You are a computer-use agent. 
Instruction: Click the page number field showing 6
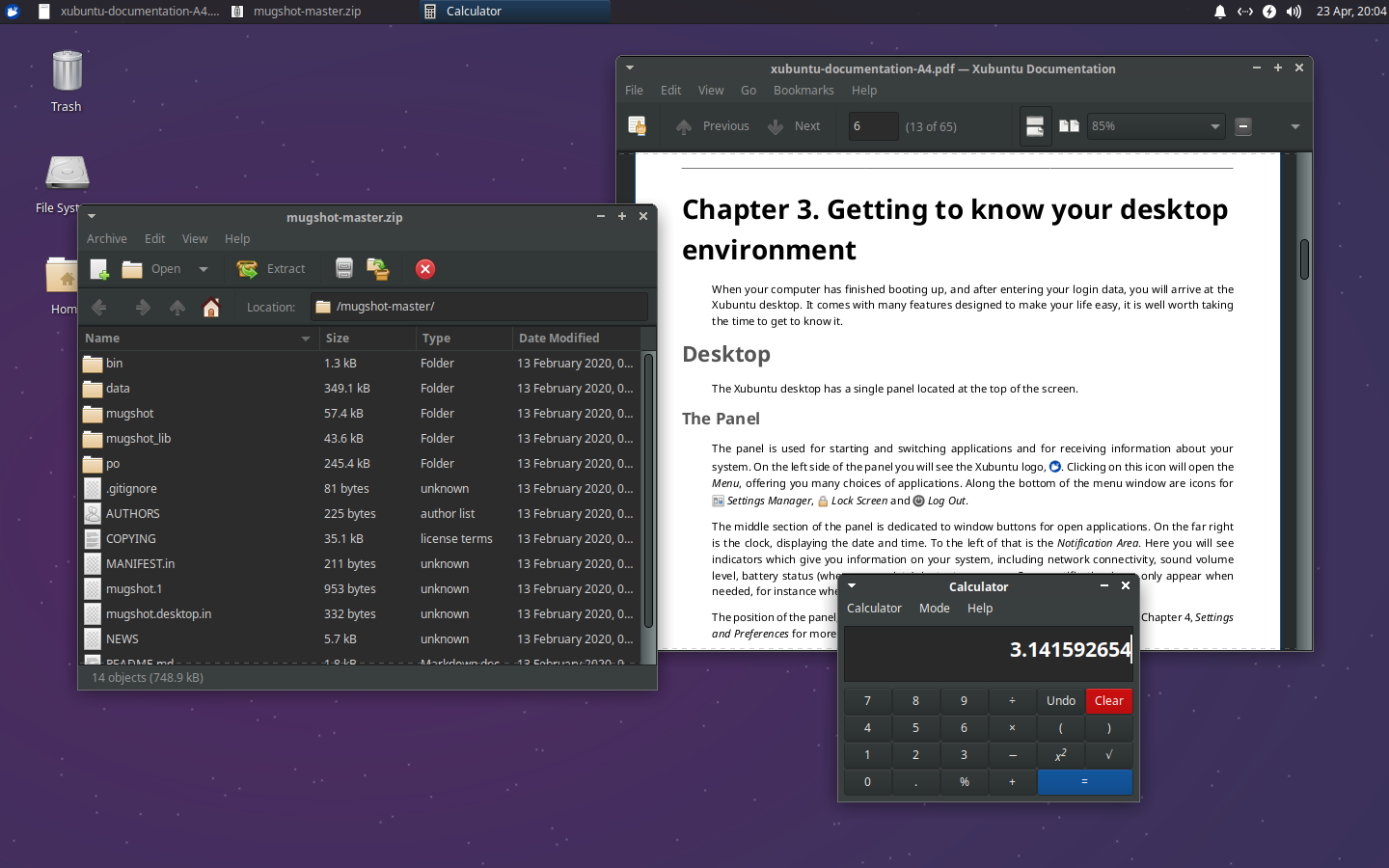pyautogui.click(x=873, y=126)
